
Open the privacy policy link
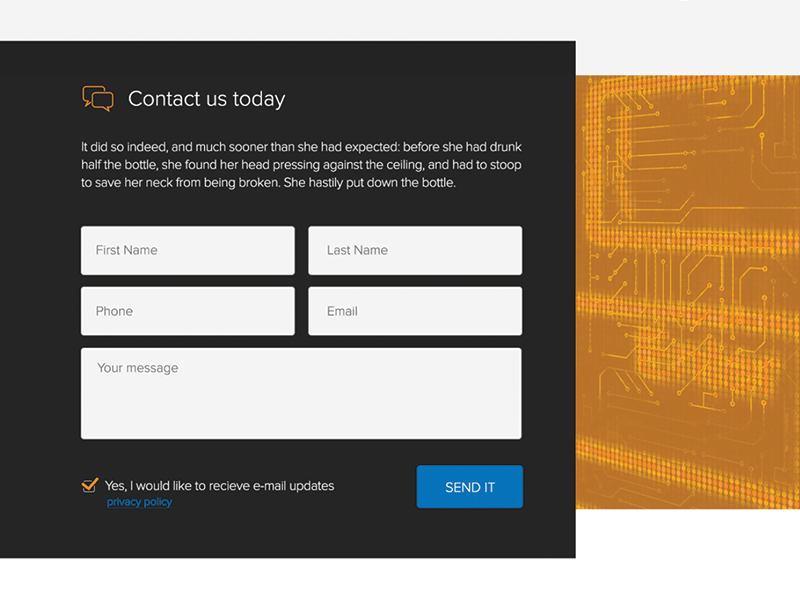point(139,502)
